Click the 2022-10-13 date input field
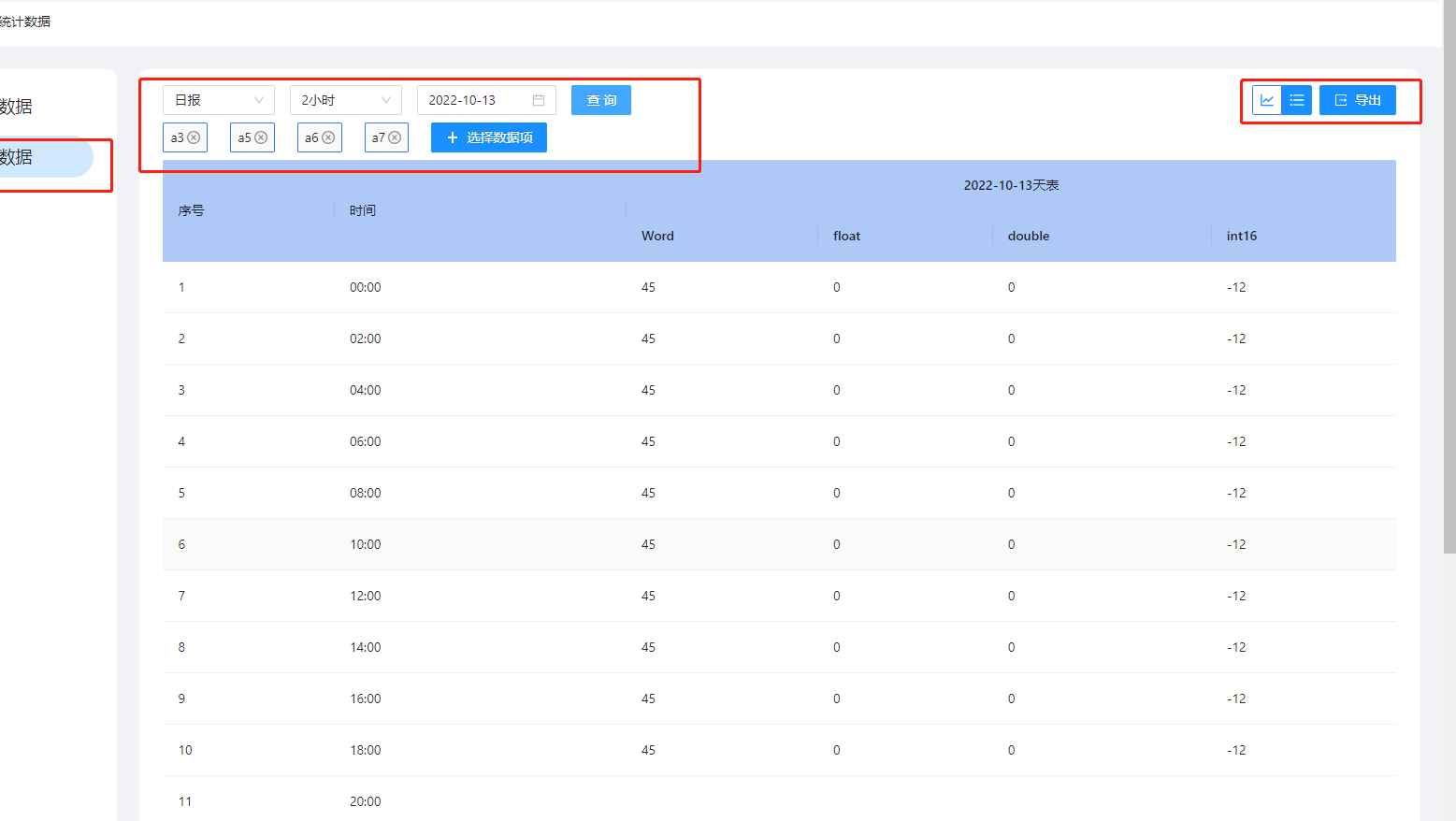Viewport: 1456px width, 821px height. click(486, 100)
